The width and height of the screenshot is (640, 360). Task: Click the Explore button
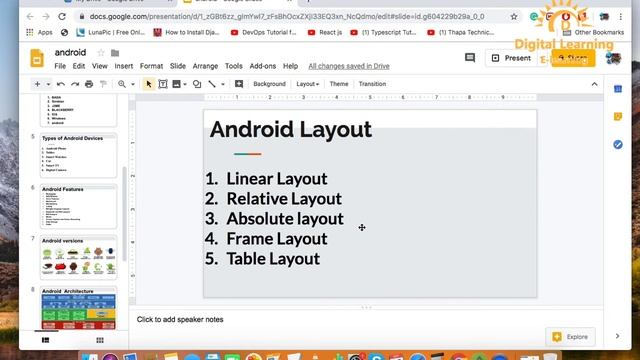pos(570,337)
